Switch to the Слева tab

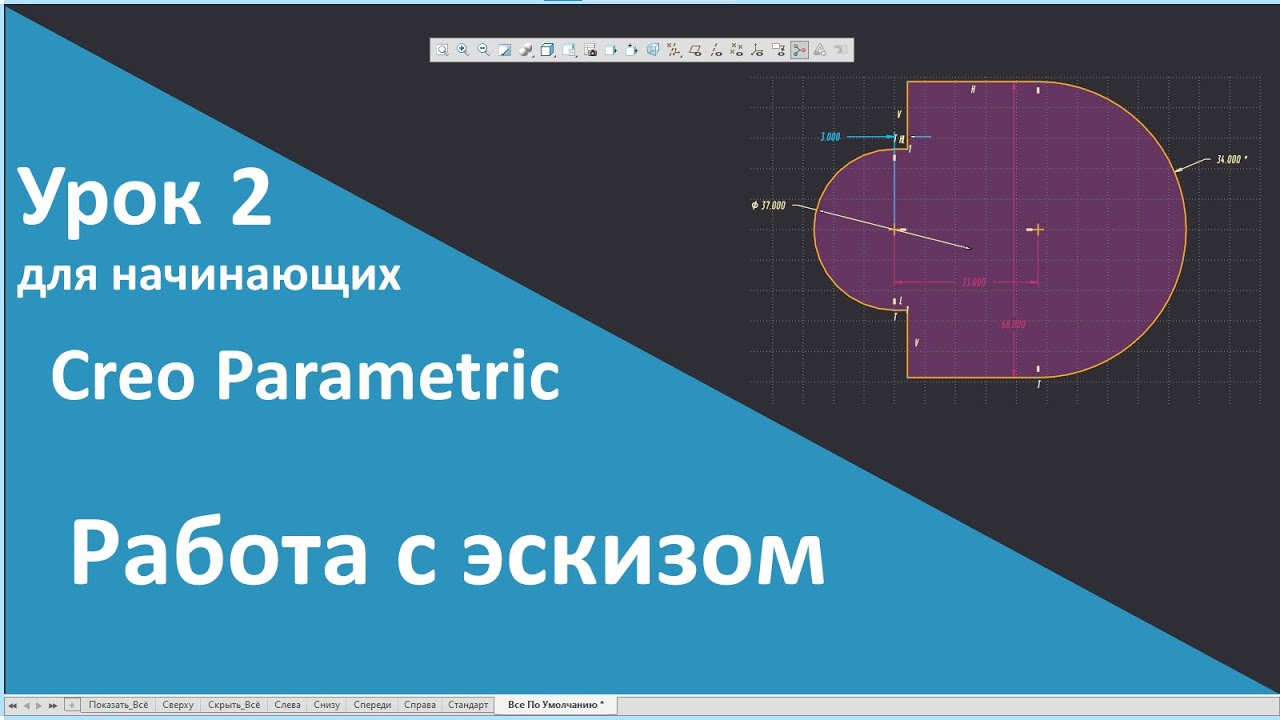pyautogui.click(x=287, y=705)
